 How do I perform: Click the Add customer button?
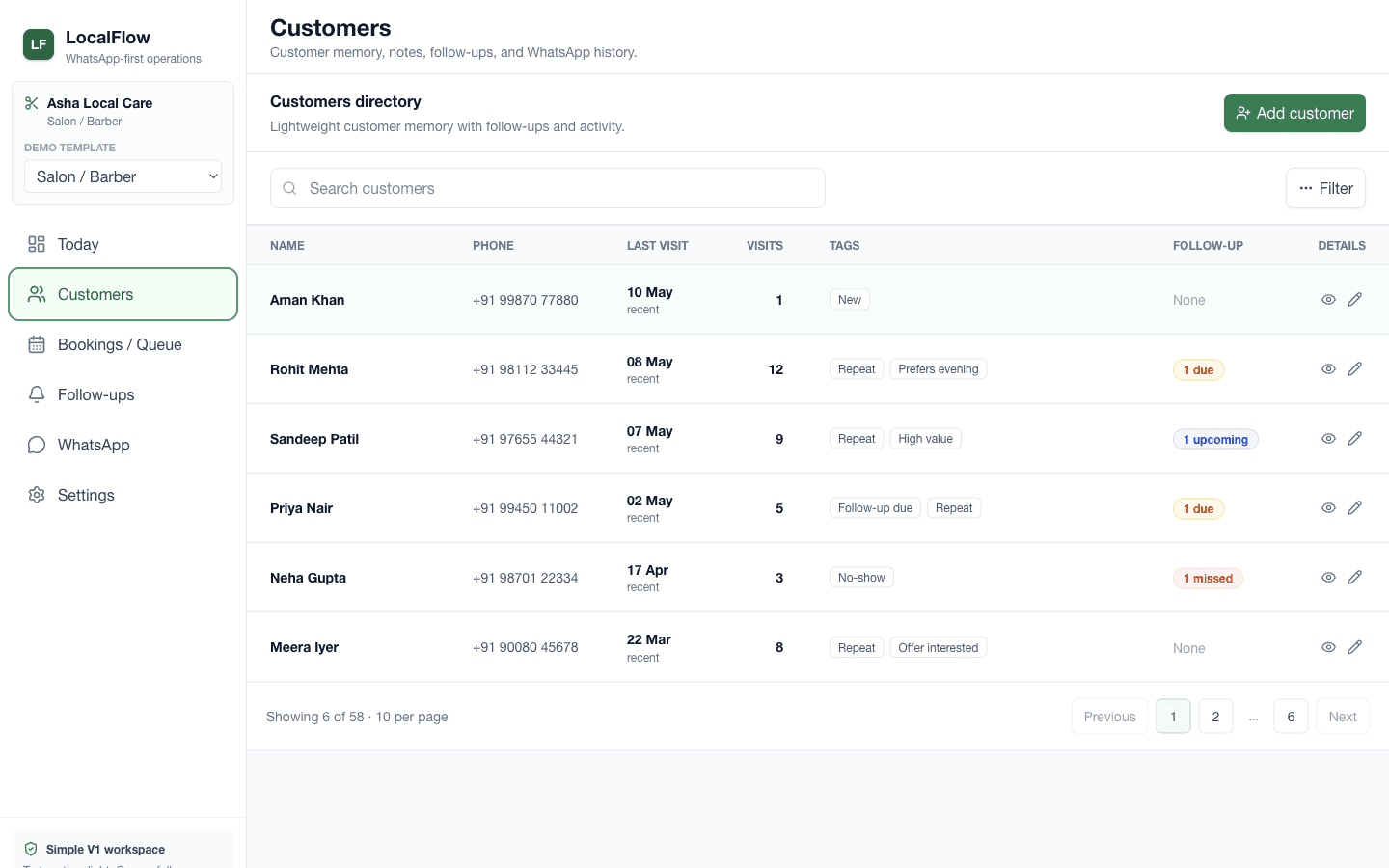(1294, 113)
